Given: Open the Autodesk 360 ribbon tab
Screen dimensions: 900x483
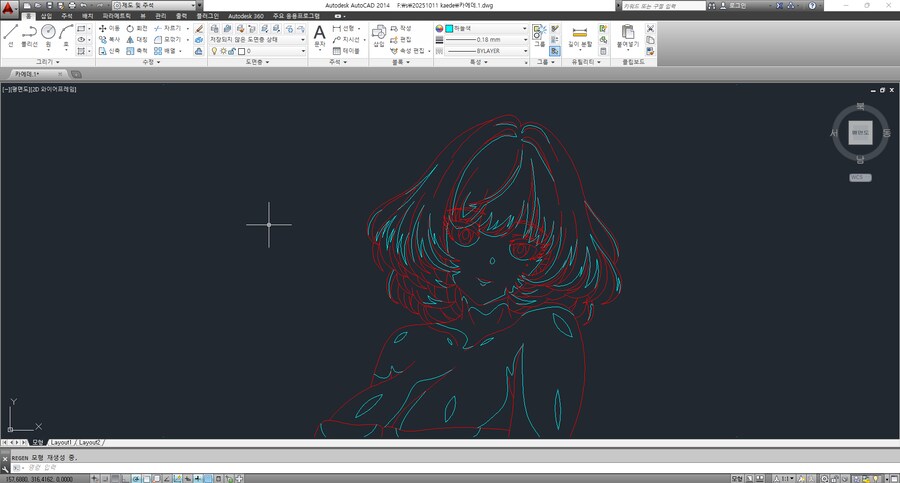Looking at the screenshot, I should (x=246, y=16).
